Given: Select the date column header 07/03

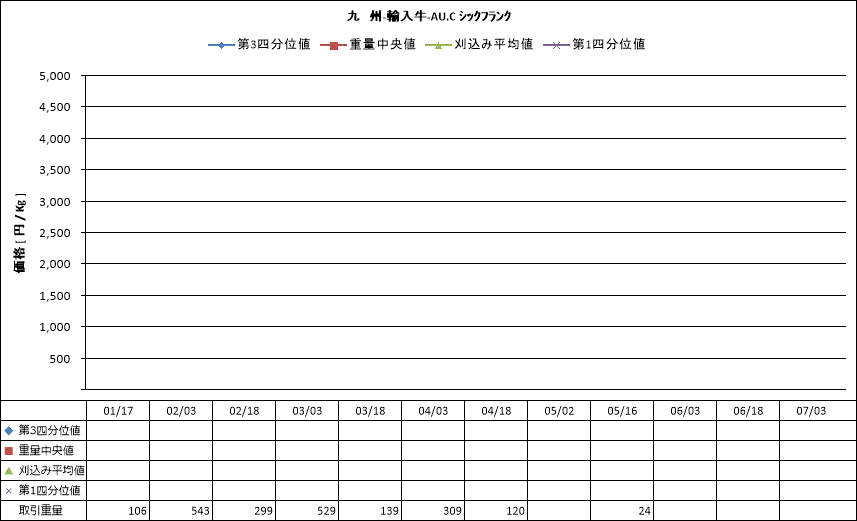Looking at the screenshot, I should click(x=811, y=411).
